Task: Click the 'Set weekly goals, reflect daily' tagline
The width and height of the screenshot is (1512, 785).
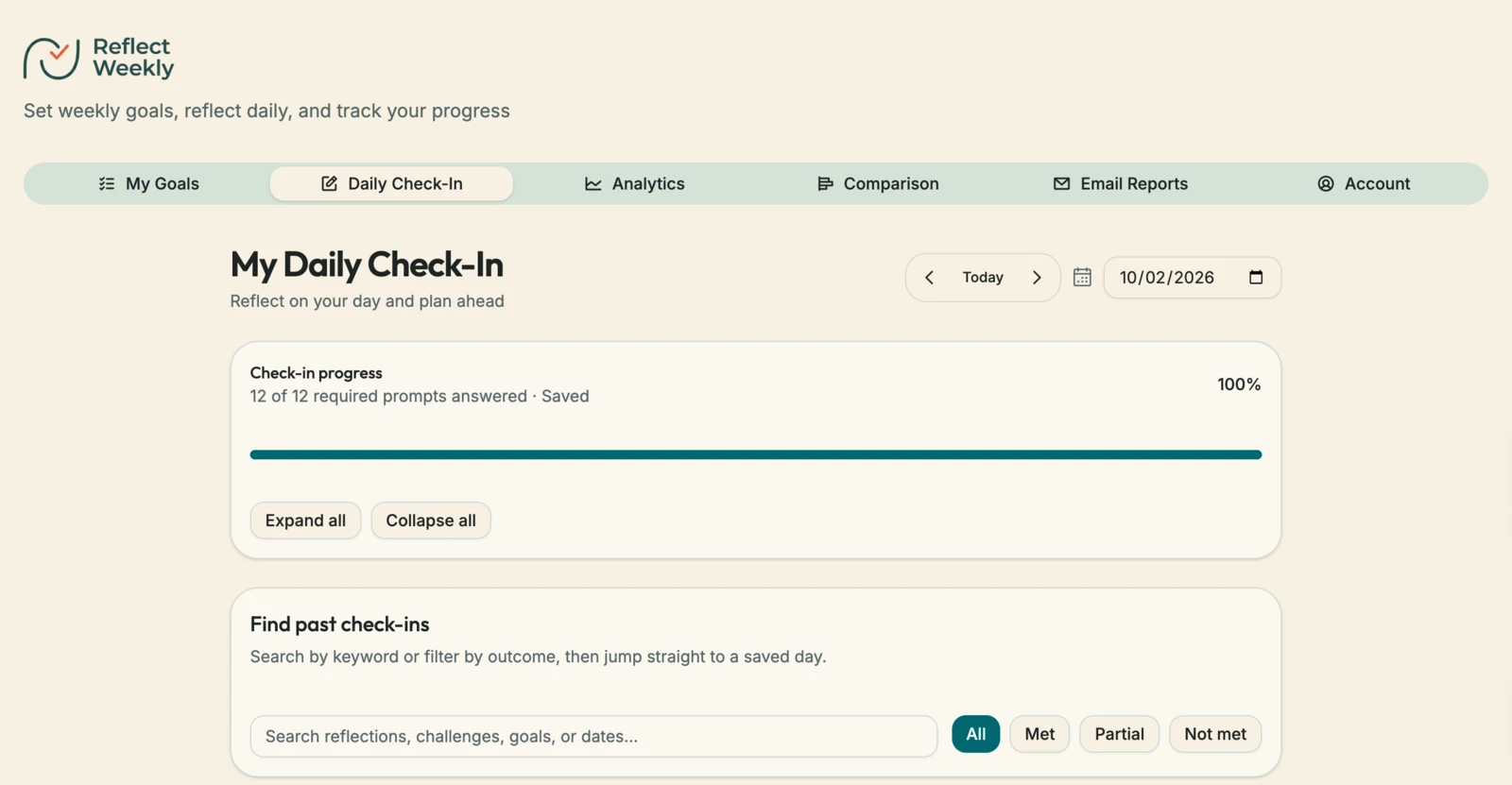Action: tap(266, 111)
